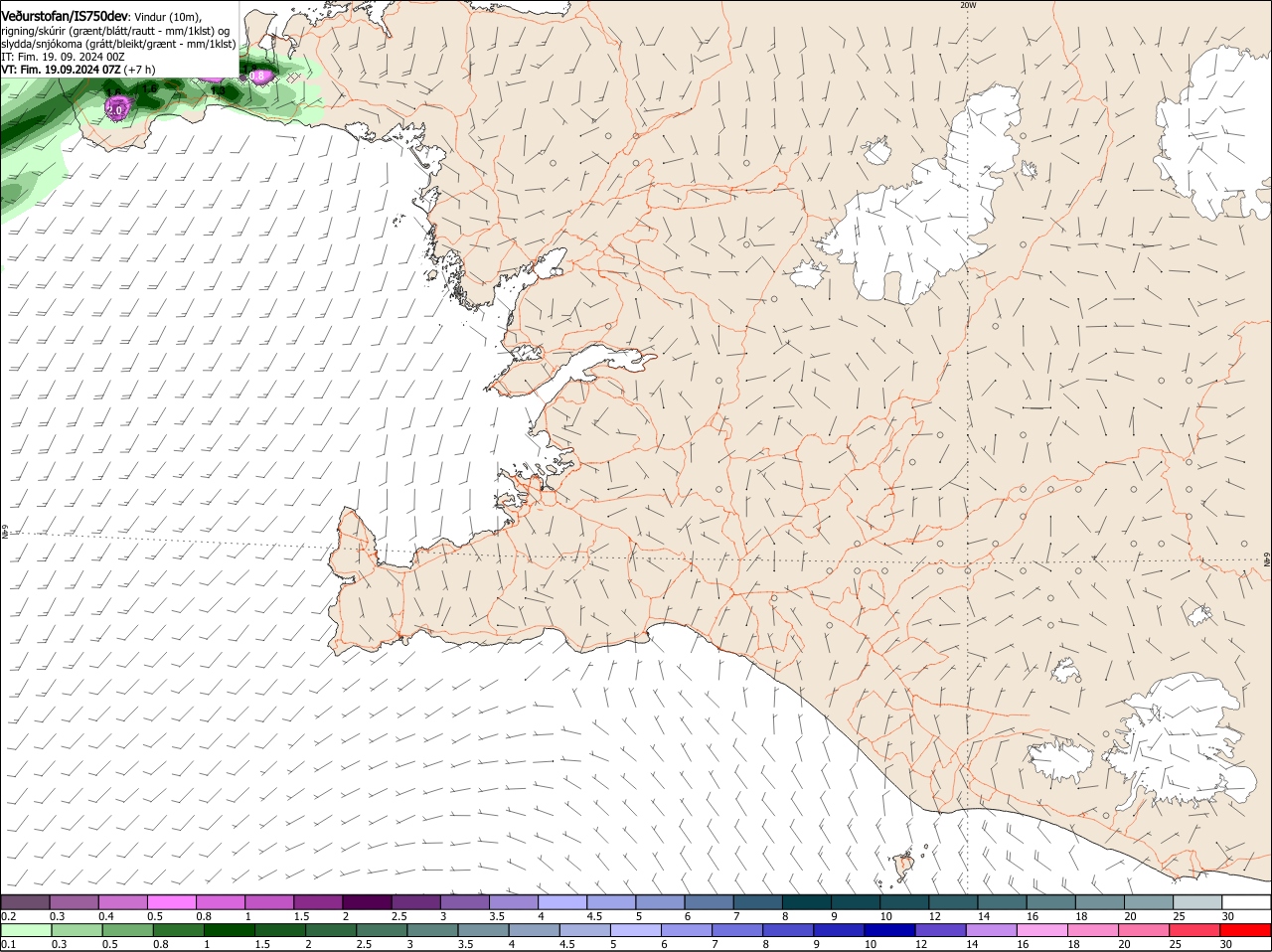Click the grey snow scale swatch labeled 25
Viewport: 1272px width, 952px height.
pyautogui.click(x=1197, y=901)
